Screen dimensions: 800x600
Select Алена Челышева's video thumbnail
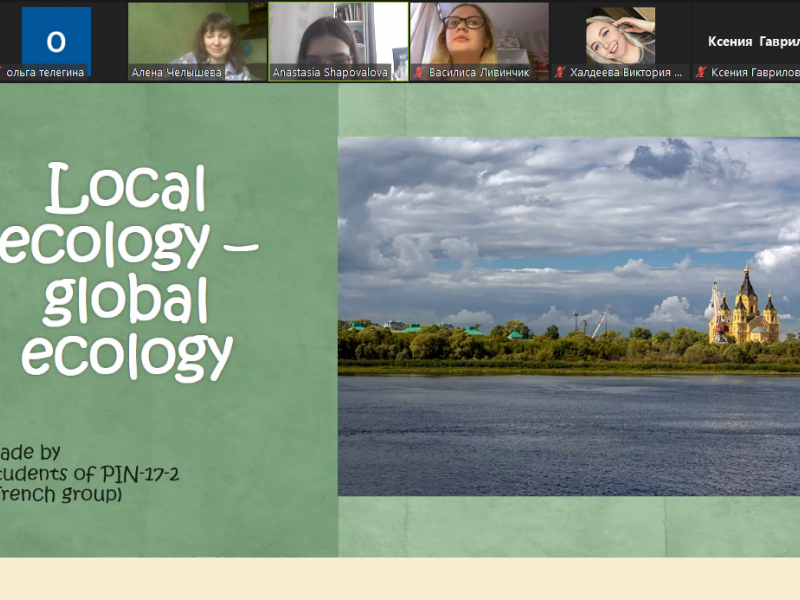197,35
